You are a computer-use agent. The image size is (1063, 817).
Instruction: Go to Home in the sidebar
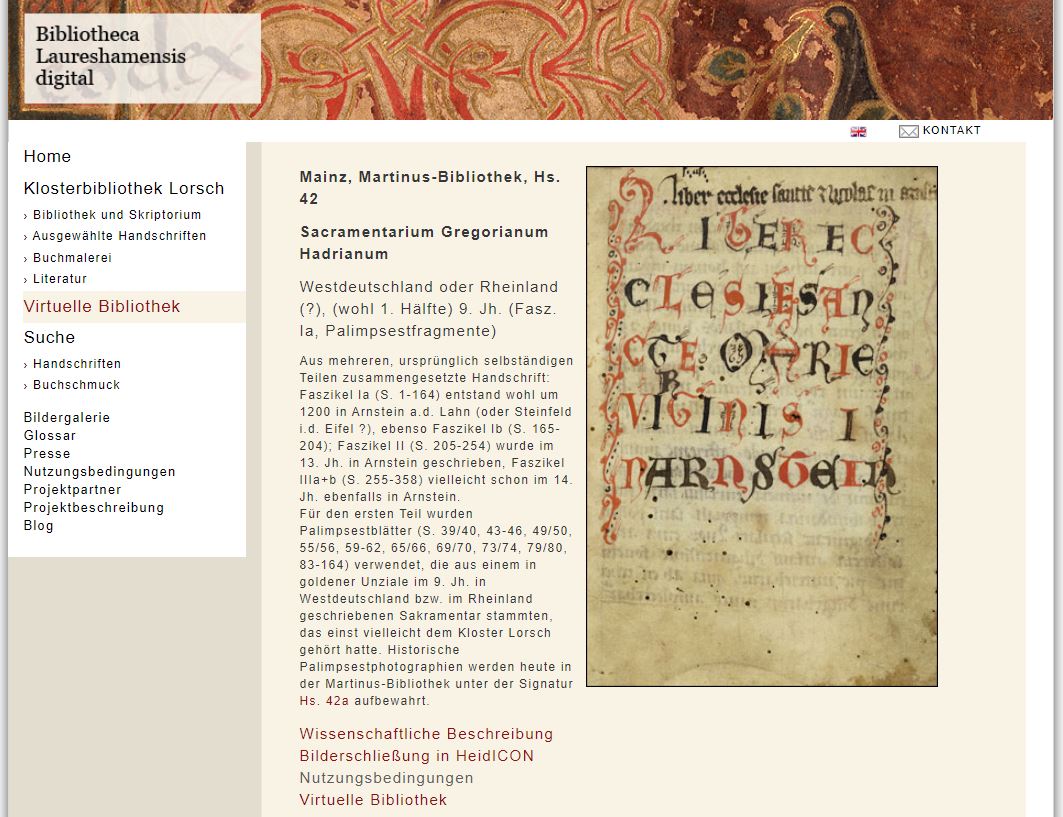47,157
